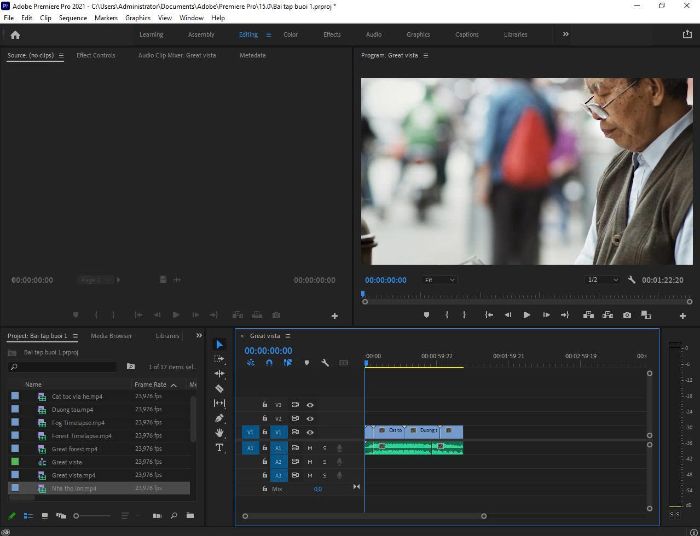
Task: Click Mark In in Program monitor
Action: 446,315
